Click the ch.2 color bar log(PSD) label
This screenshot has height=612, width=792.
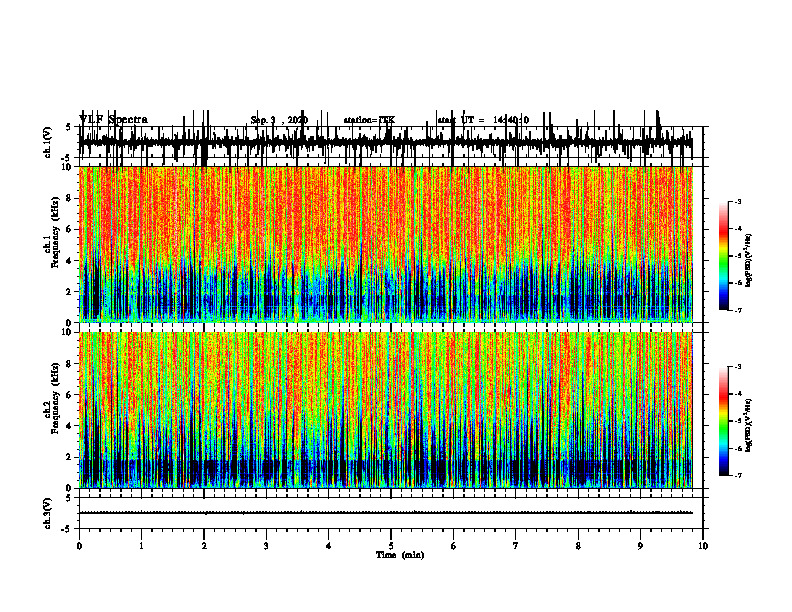pos(748,426)
